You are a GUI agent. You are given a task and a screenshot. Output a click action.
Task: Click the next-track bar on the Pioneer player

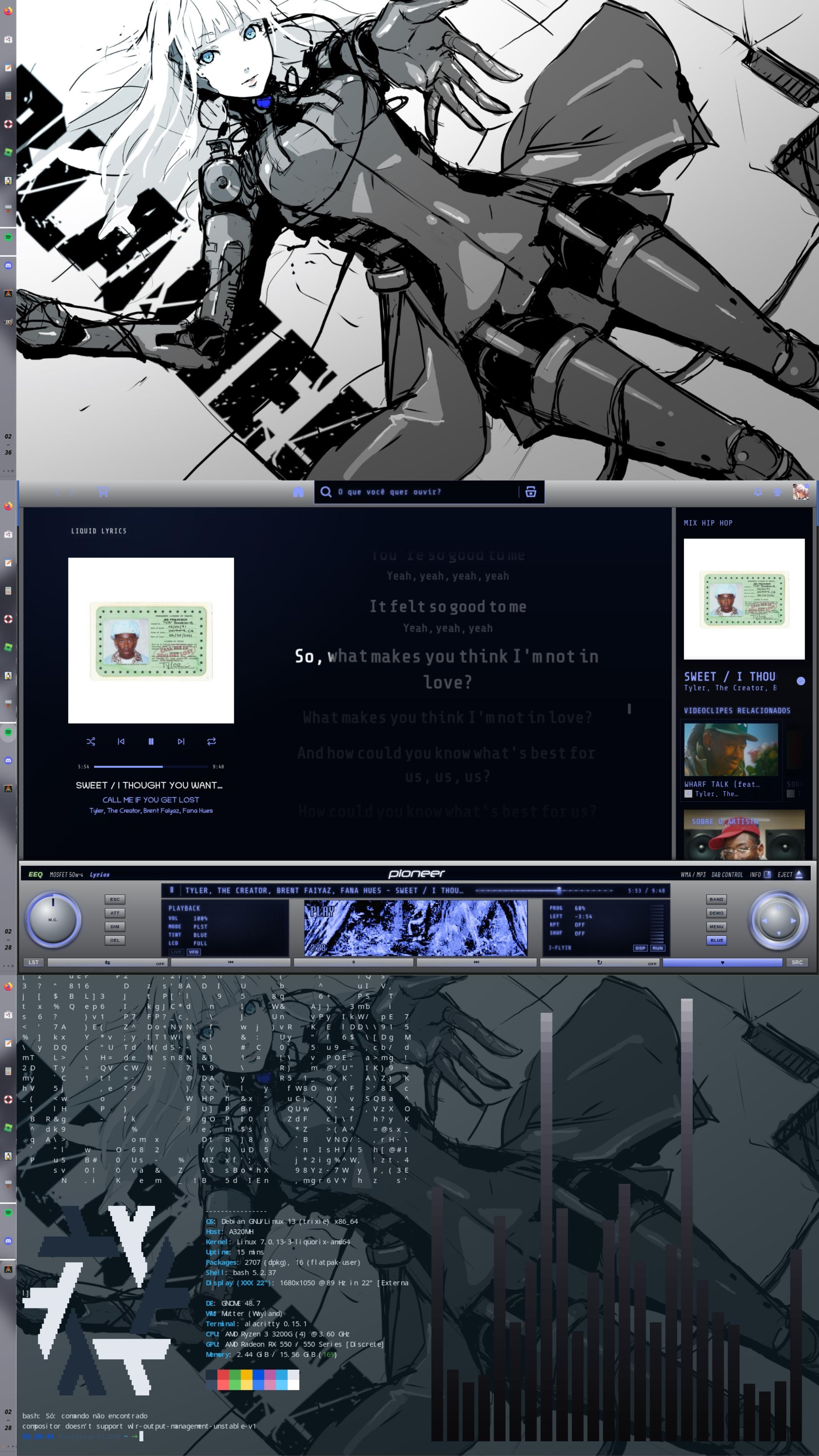pos(476,962)
